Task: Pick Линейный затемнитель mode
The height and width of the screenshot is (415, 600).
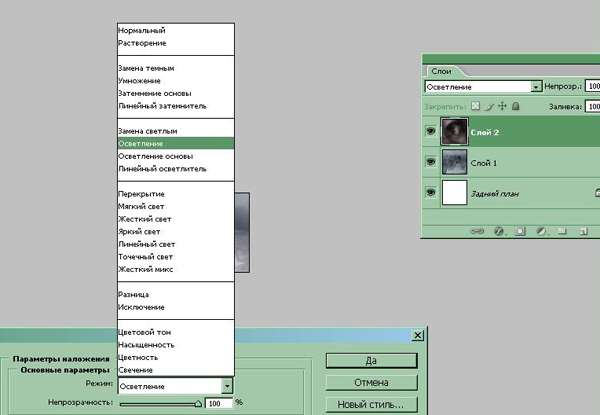Action: pos(176,106)
